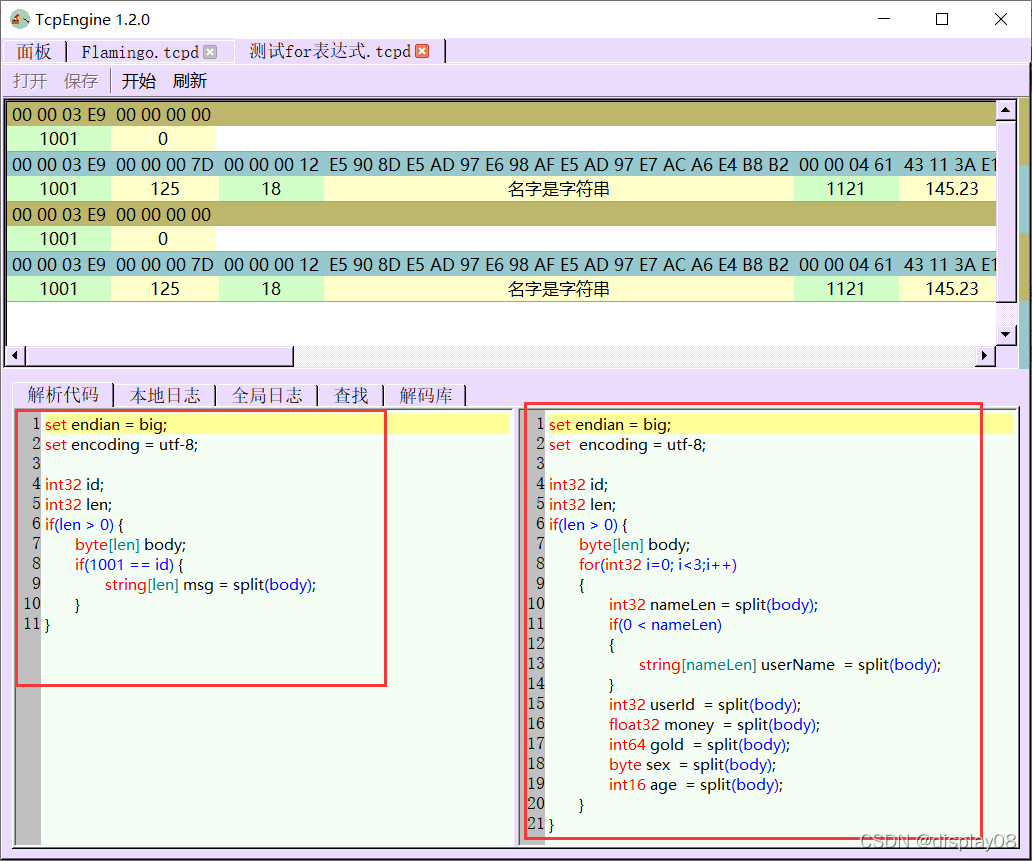Image resolution: width=1032 pixels, height=861 pixels.
Task: Click the 打开 toolbar button
Action: 30,81
